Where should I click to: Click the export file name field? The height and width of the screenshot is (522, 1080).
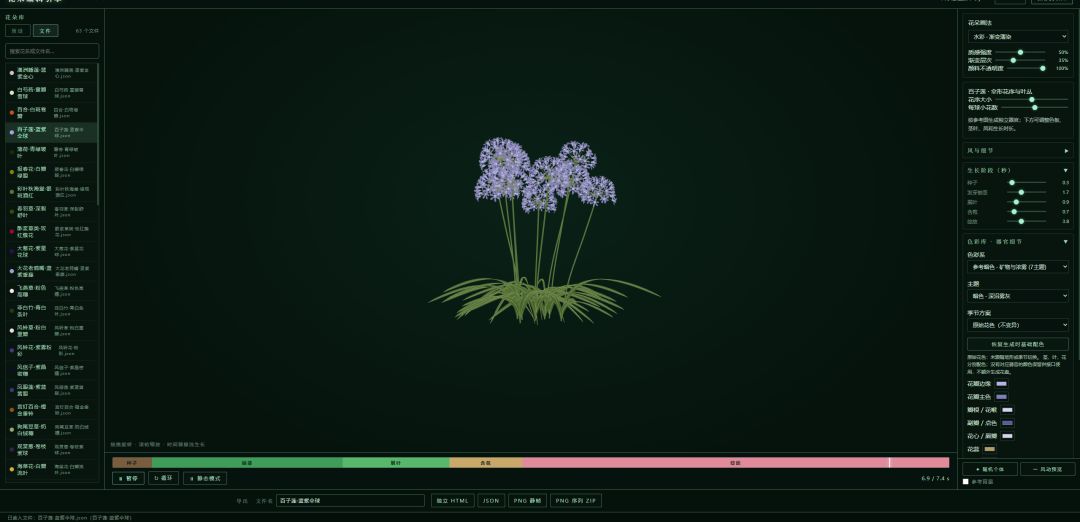[x=350, y=501]
